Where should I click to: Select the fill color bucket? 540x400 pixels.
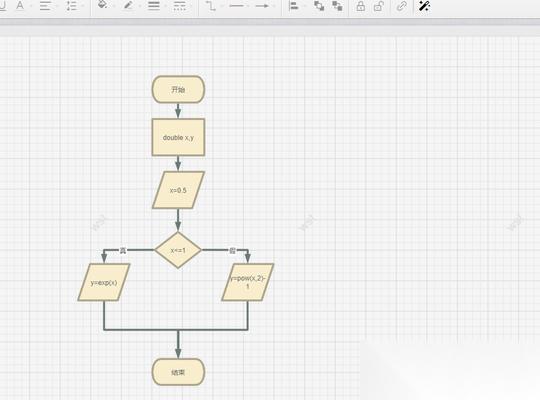(103, 5)
